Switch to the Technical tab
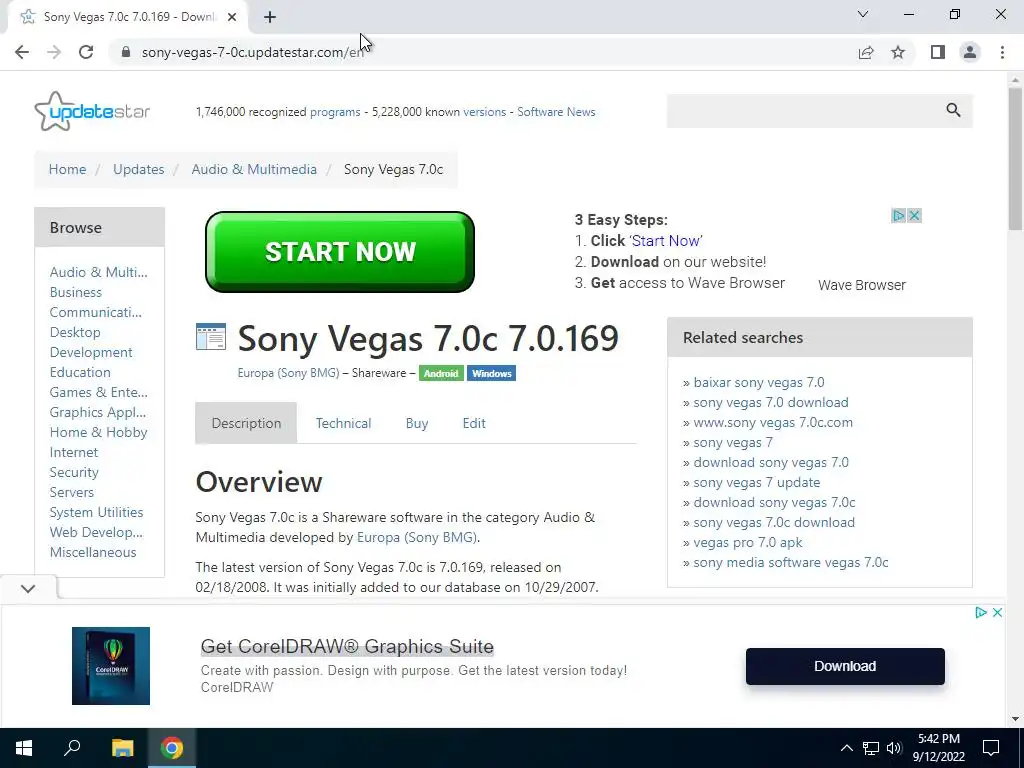 click(344, 423)
